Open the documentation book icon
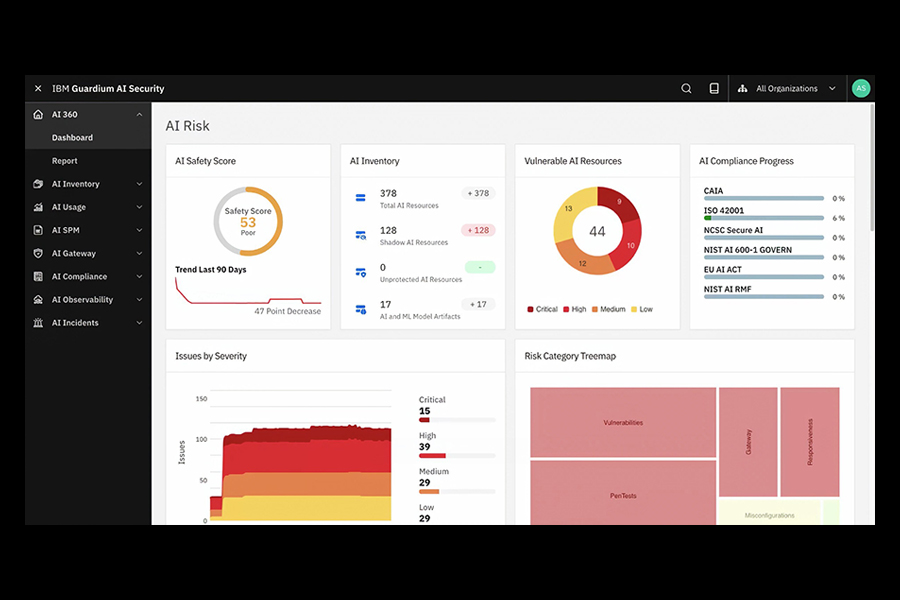 tap(714, 89)
